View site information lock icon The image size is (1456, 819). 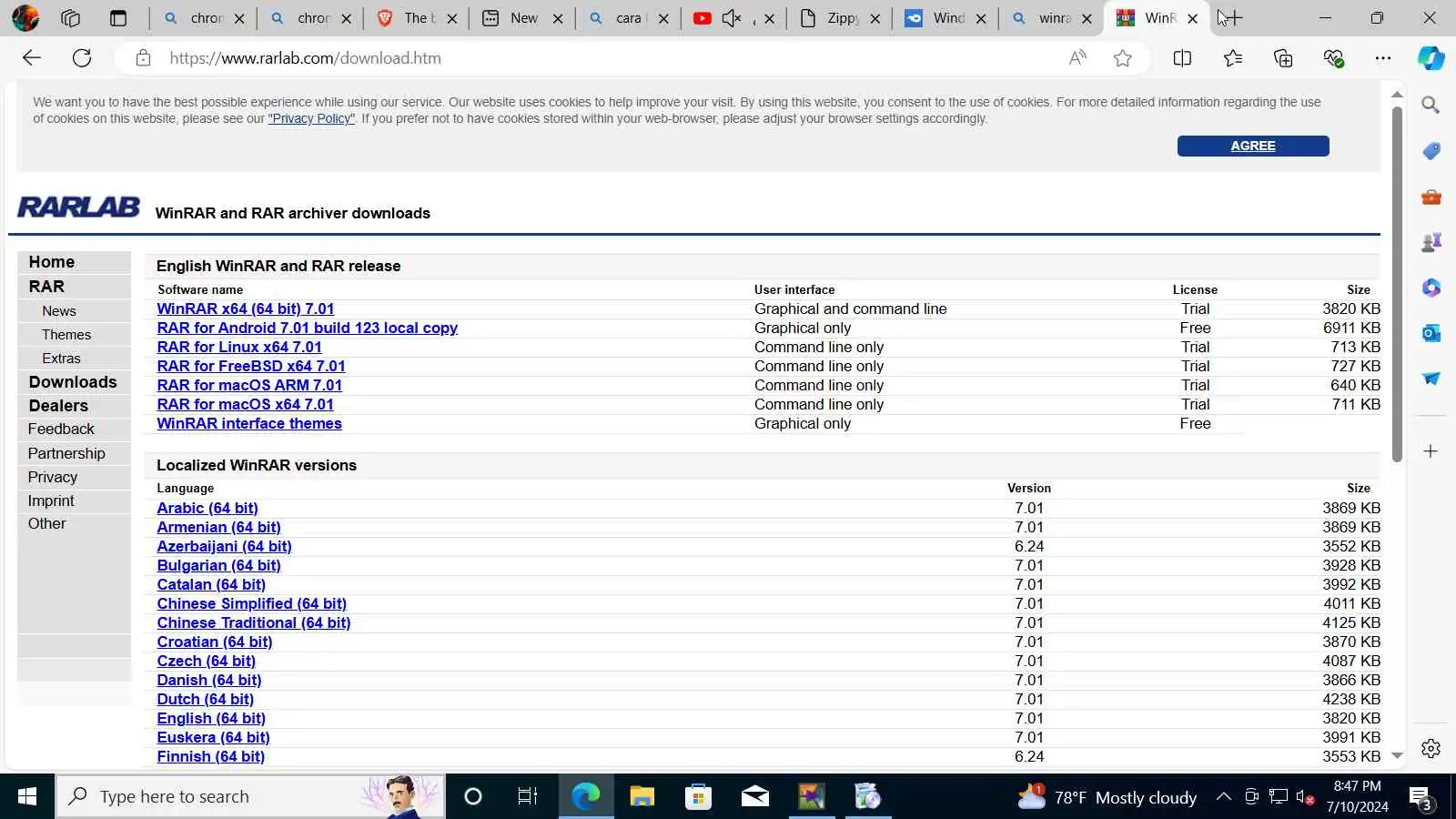click(143, 58)
